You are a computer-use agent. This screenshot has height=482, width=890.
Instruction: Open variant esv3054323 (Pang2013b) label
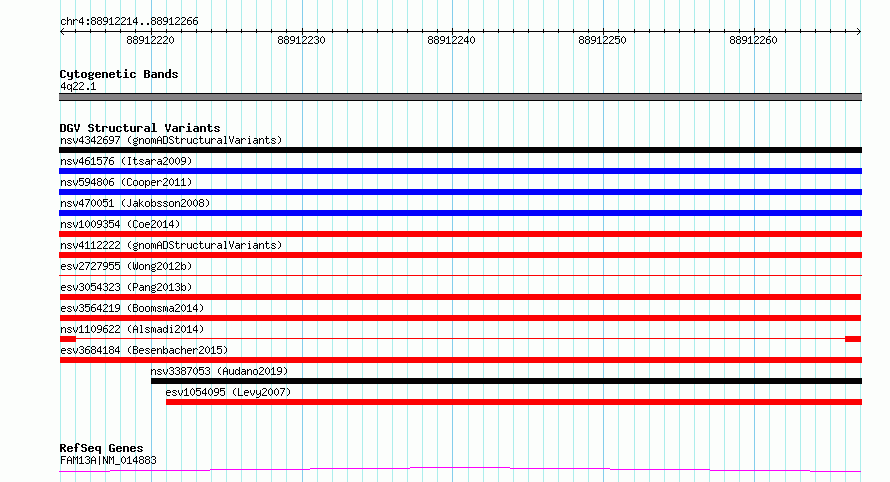[x=126, y=287]
